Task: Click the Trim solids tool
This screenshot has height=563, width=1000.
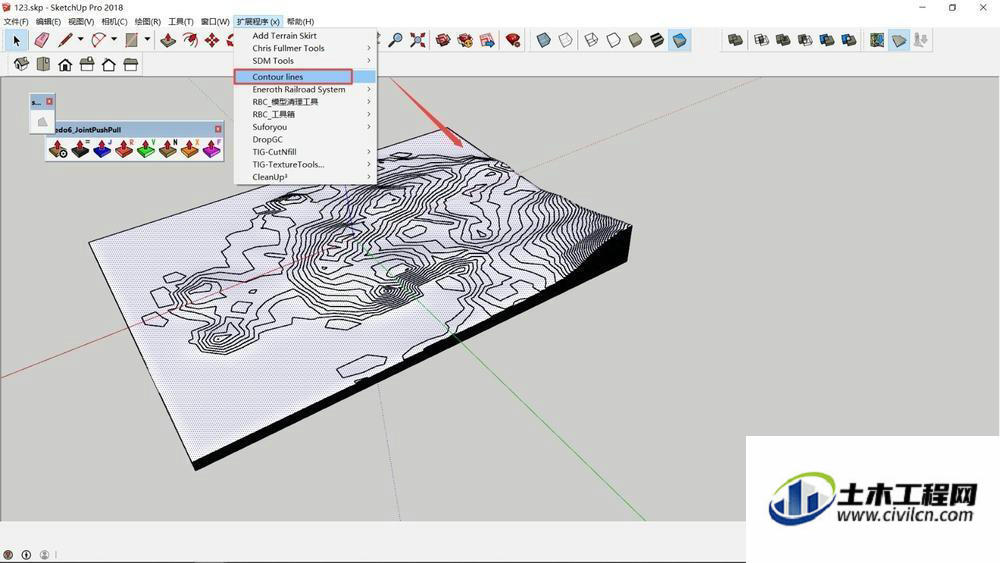Action: point(827,40)
